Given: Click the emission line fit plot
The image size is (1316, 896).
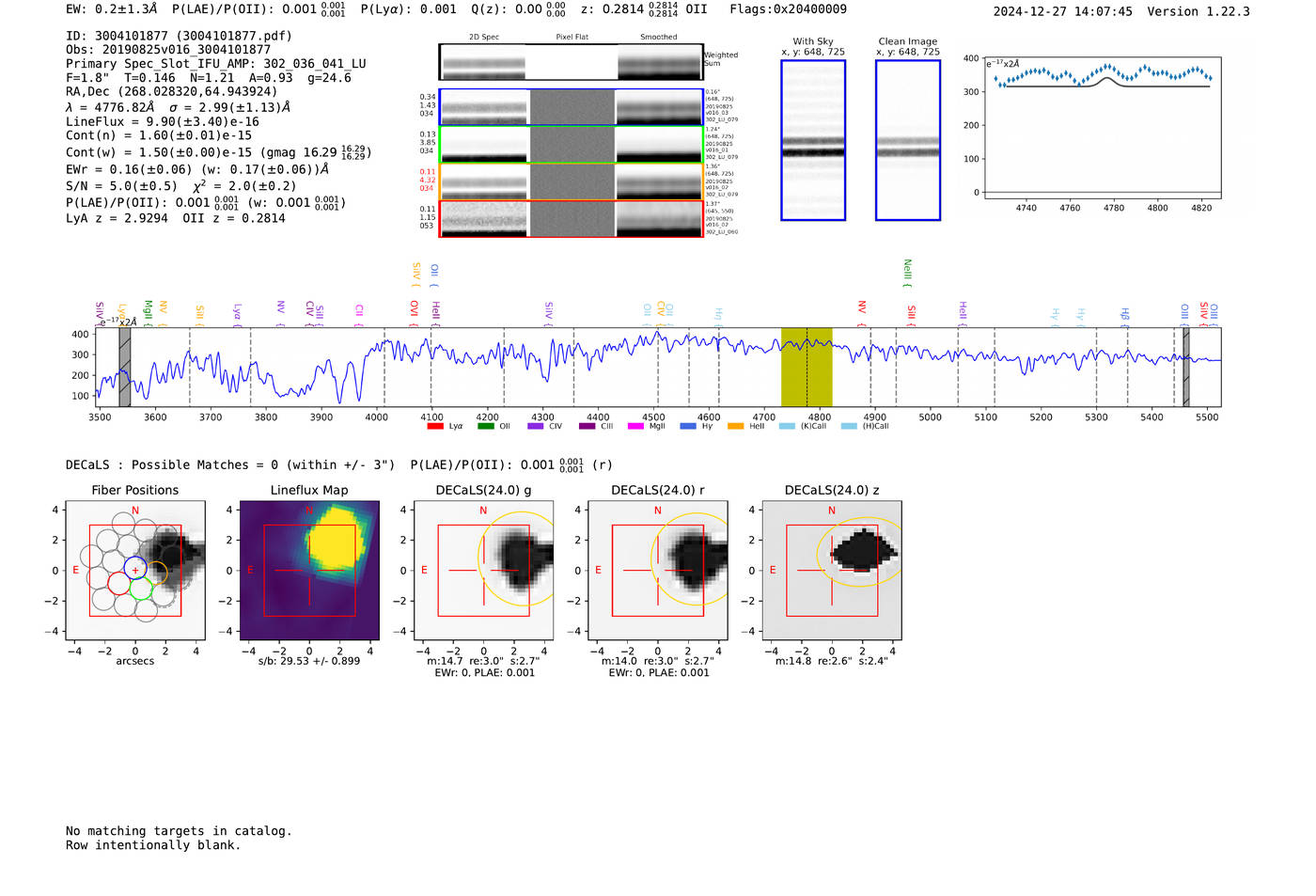Looking at the screenshot, I should point(1104,128).
